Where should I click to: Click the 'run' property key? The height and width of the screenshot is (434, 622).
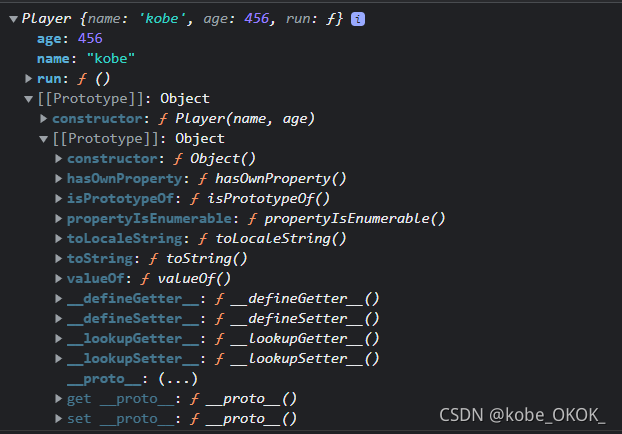[x=49, y=79]
